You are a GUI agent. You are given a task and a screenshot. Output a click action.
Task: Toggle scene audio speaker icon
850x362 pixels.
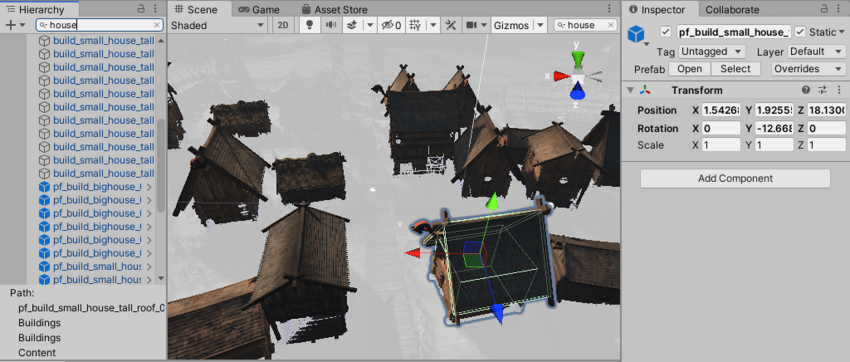[331, 25]
